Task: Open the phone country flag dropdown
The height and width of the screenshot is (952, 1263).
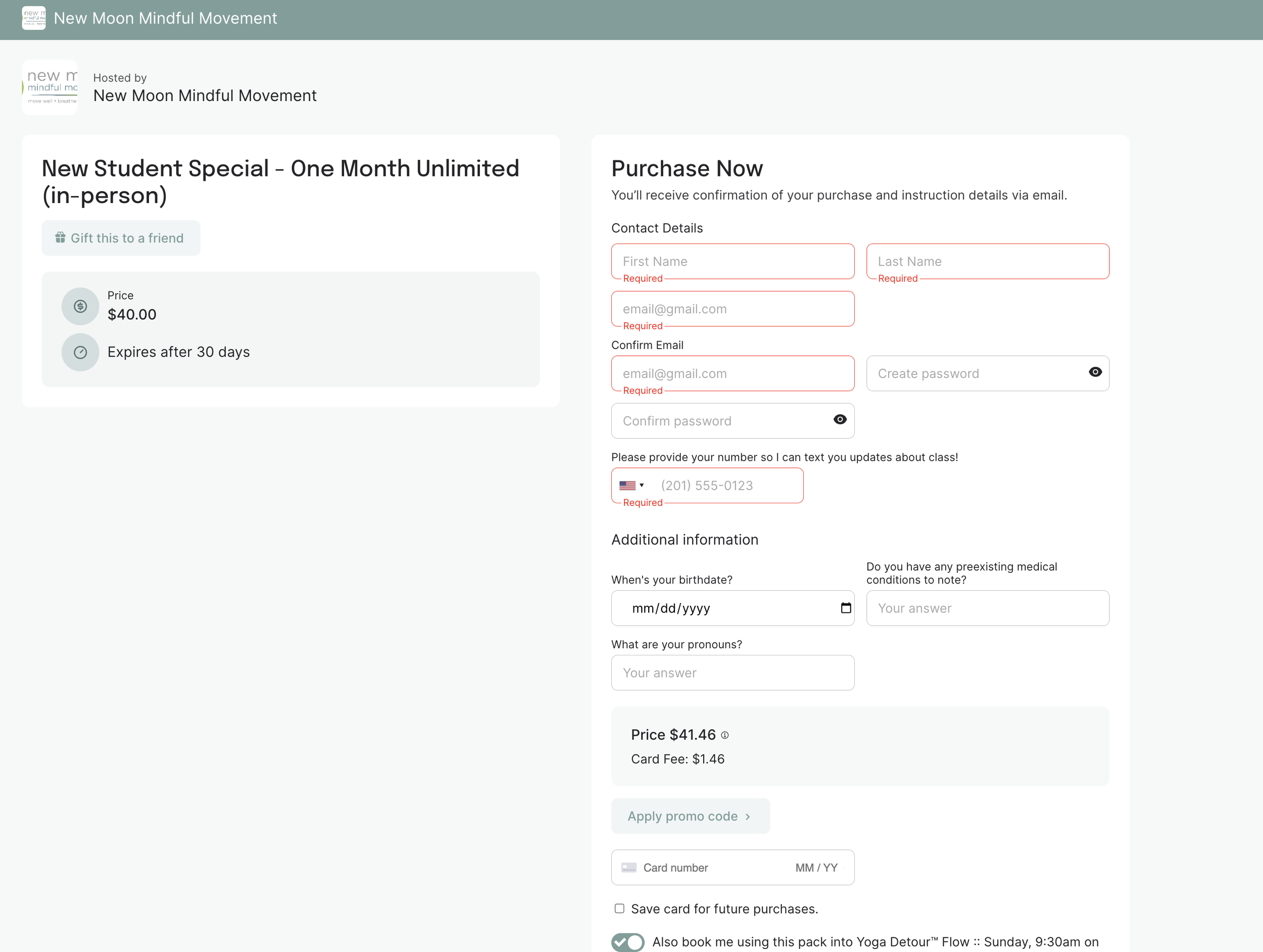Action: [631, 486]
